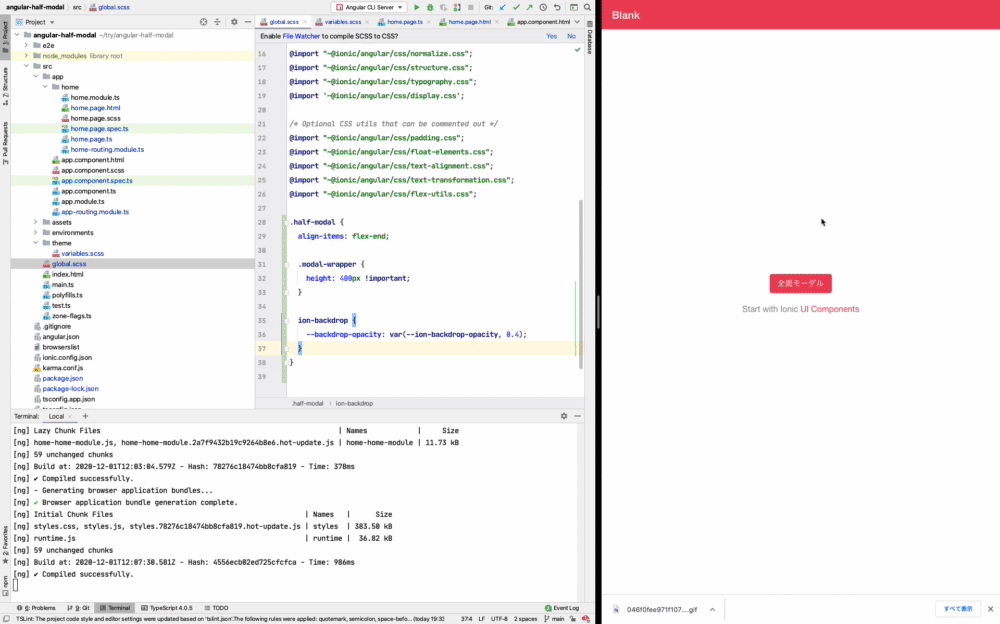Open Structure side tool window
Viewport: 1000px width, 624px height.
coord(5,85)
